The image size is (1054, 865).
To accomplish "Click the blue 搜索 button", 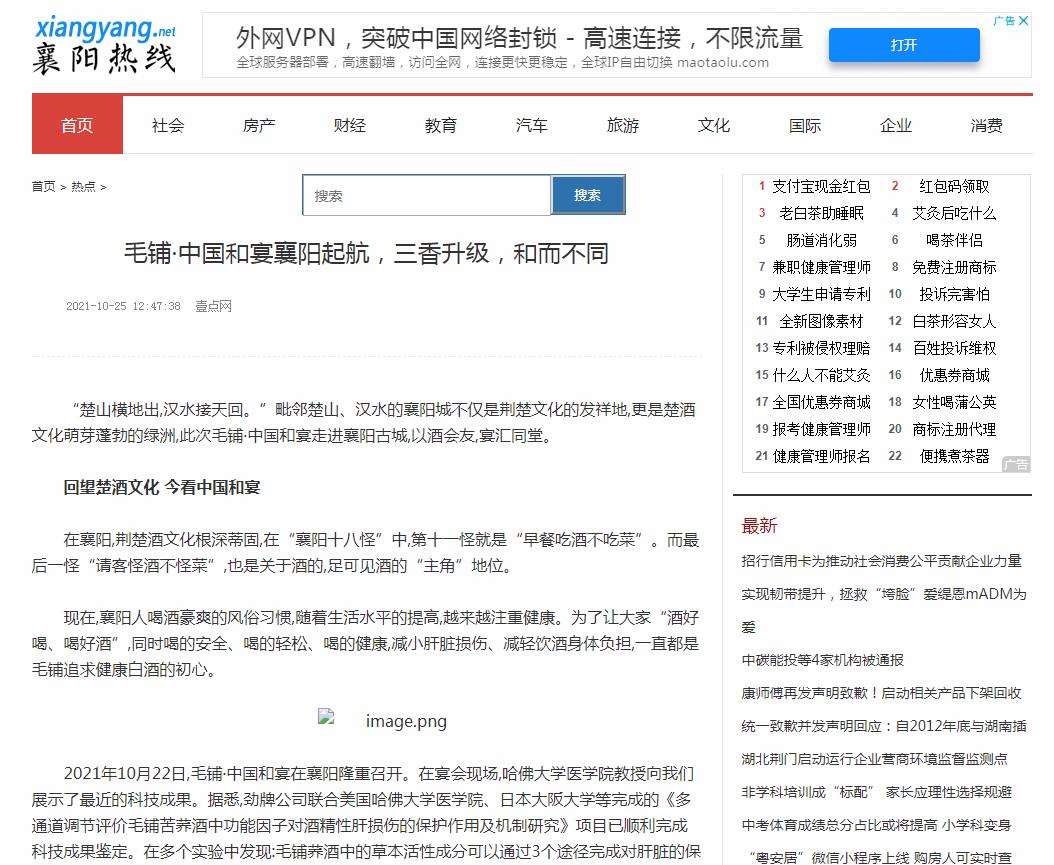I will coord(588,195).
